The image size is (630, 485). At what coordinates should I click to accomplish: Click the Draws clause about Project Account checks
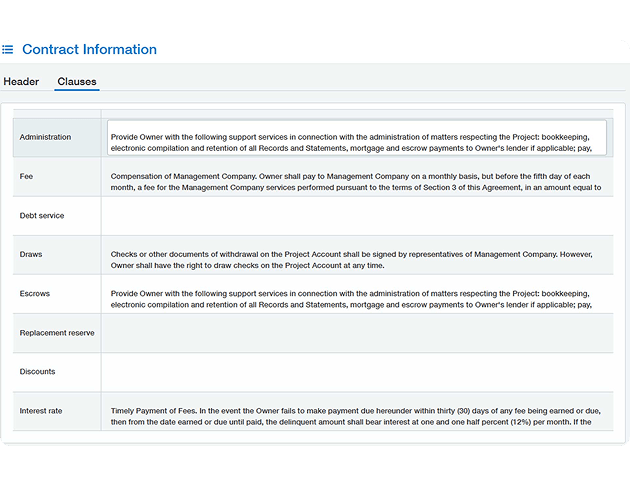(x=352, y=260)
